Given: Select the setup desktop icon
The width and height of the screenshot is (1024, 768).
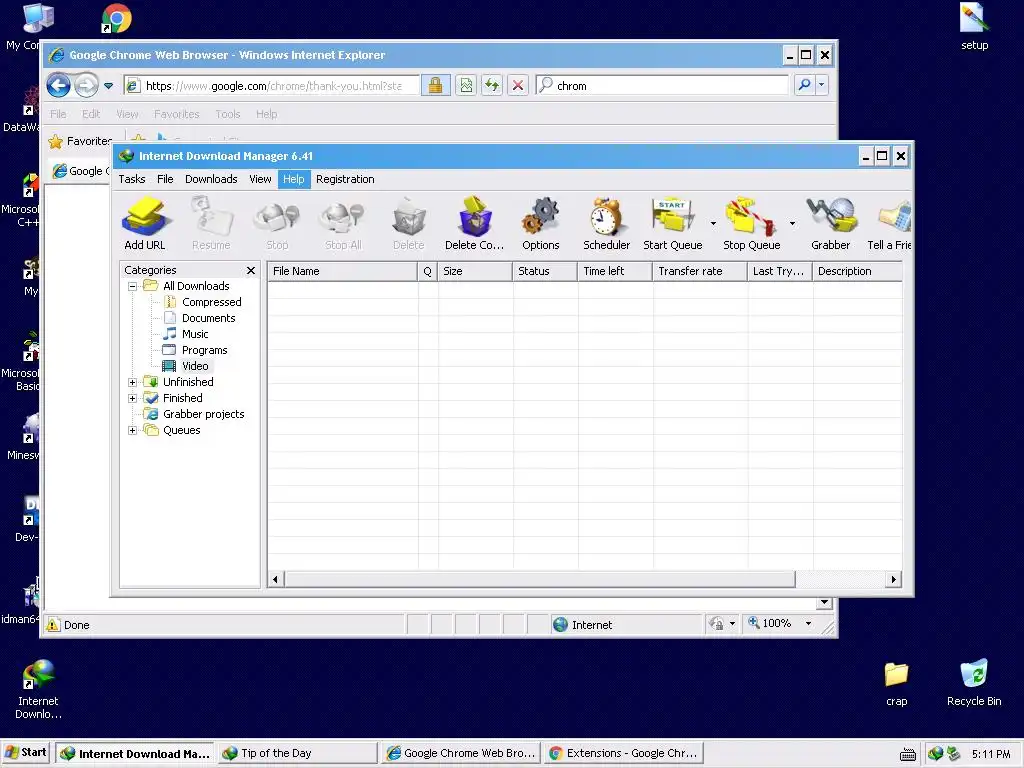Looking at the screenshot, I should (x=974, y=26).
